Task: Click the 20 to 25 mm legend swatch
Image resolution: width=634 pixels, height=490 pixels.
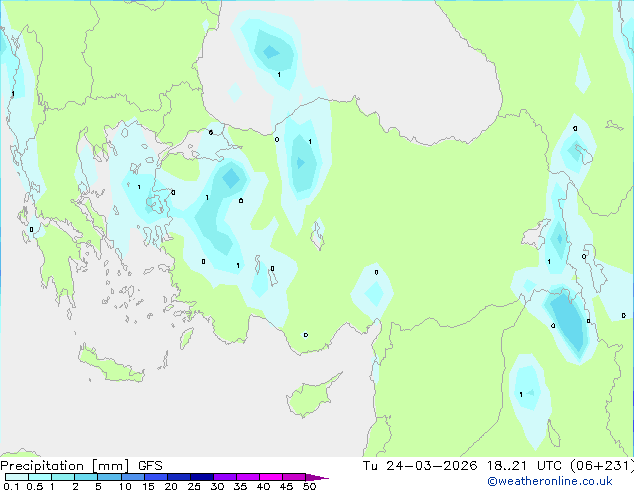Action: [x=178, y=477]
